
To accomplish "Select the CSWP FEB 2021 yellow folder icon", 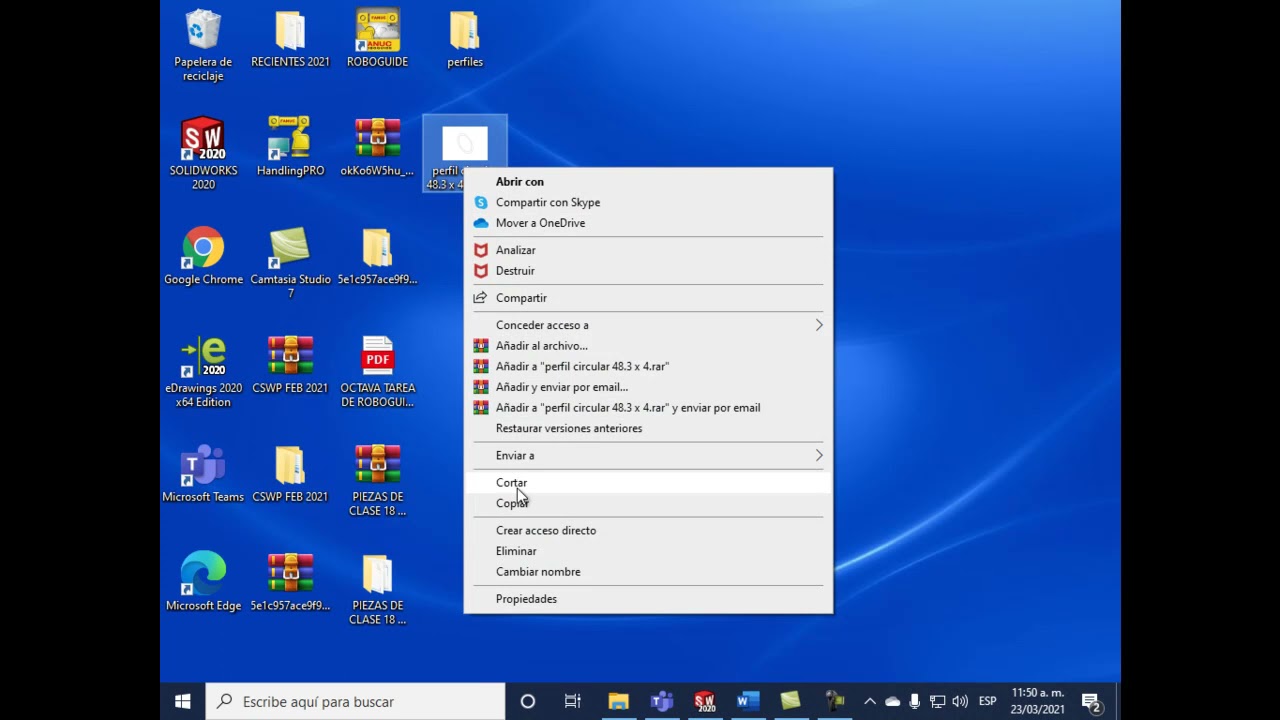I will click(x=290, y=474).
